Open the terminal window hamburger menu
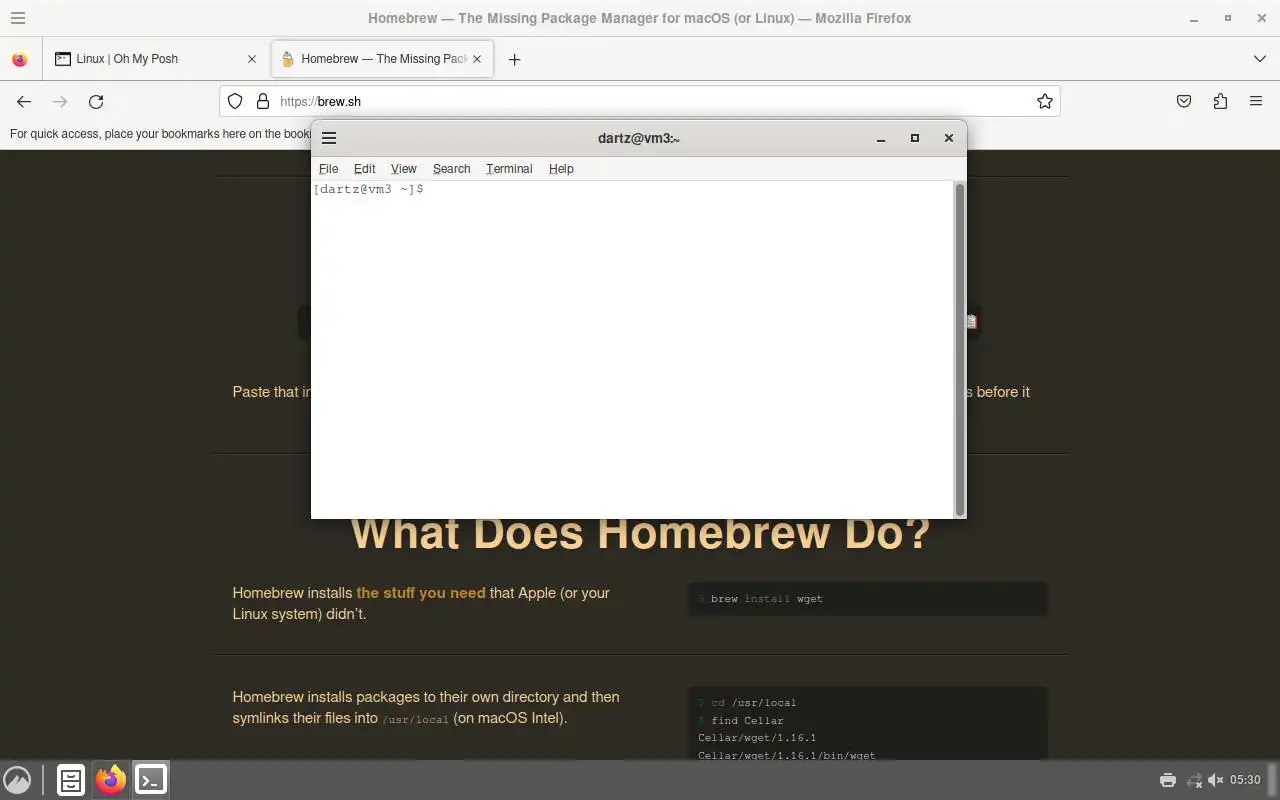Image resolution: width=1280 pixels, height=800 pixels. (x=329, y=138)
